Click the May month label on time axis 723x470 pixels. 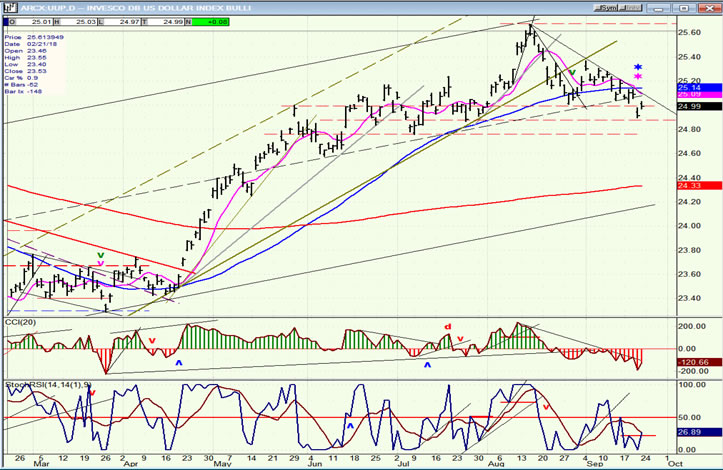(x=222, y=464)
